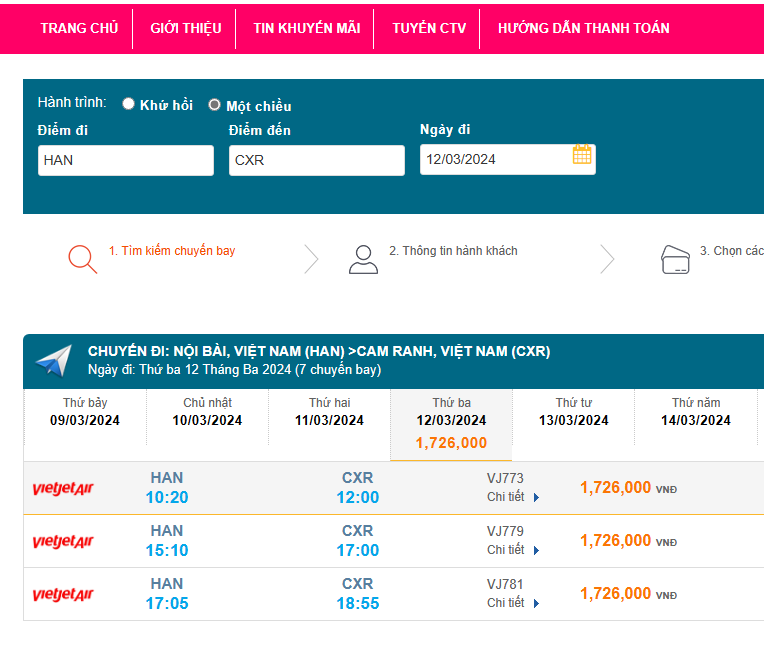Screen dimensions: 764x645
Task: Click the magnifying glass search step icon
Action: (82, 259)
